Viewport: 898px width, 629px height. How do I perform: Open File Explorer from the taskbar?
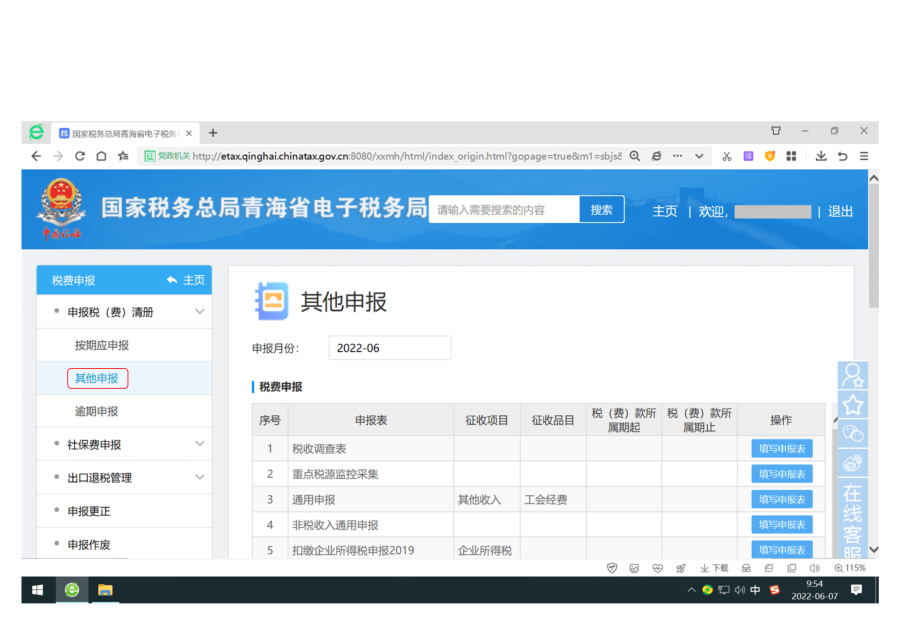point(105,590)
